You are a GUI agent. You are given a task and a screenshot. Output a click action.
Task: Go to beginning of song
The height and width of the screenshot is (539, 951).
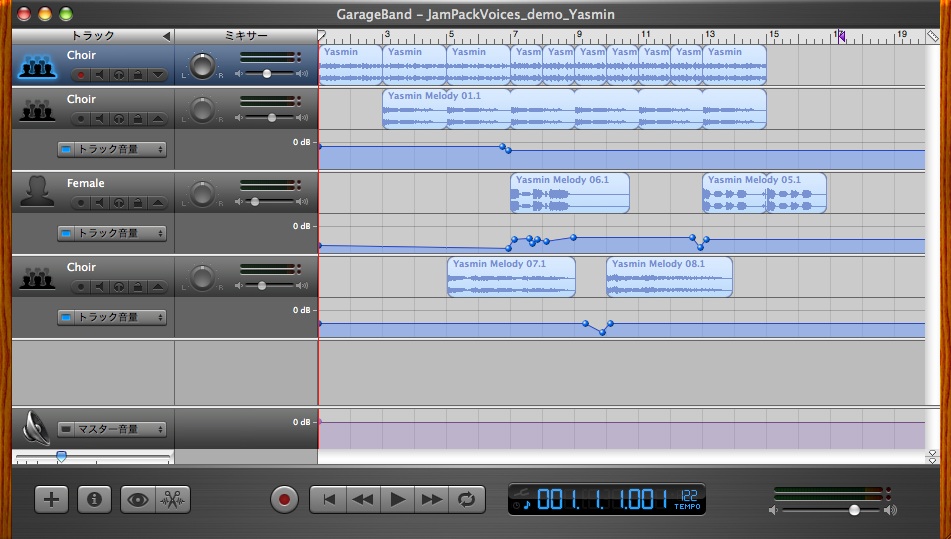coord(328,500)
